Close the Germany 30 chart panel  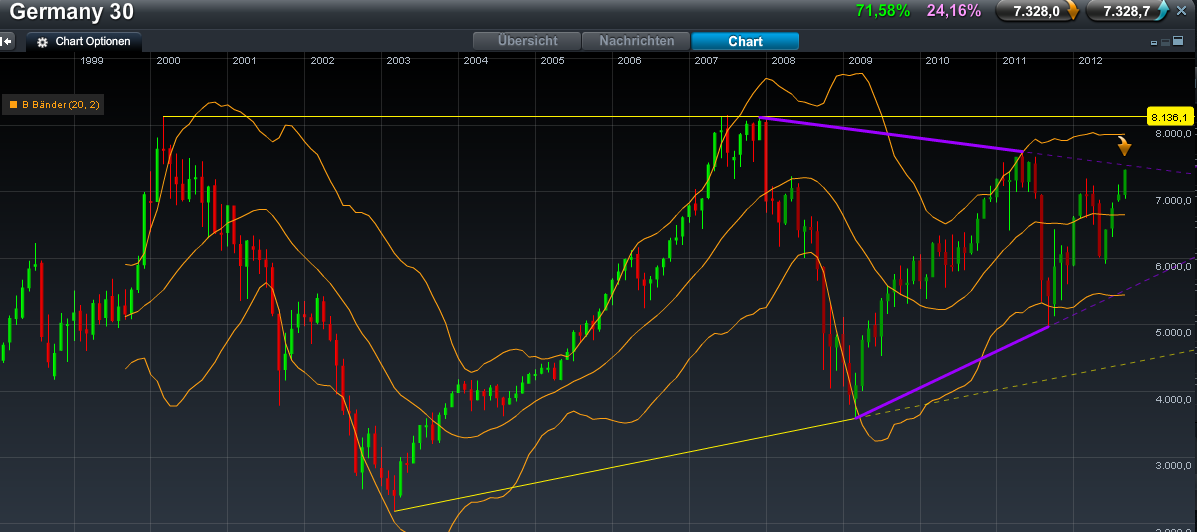(x=1181, y=11)
